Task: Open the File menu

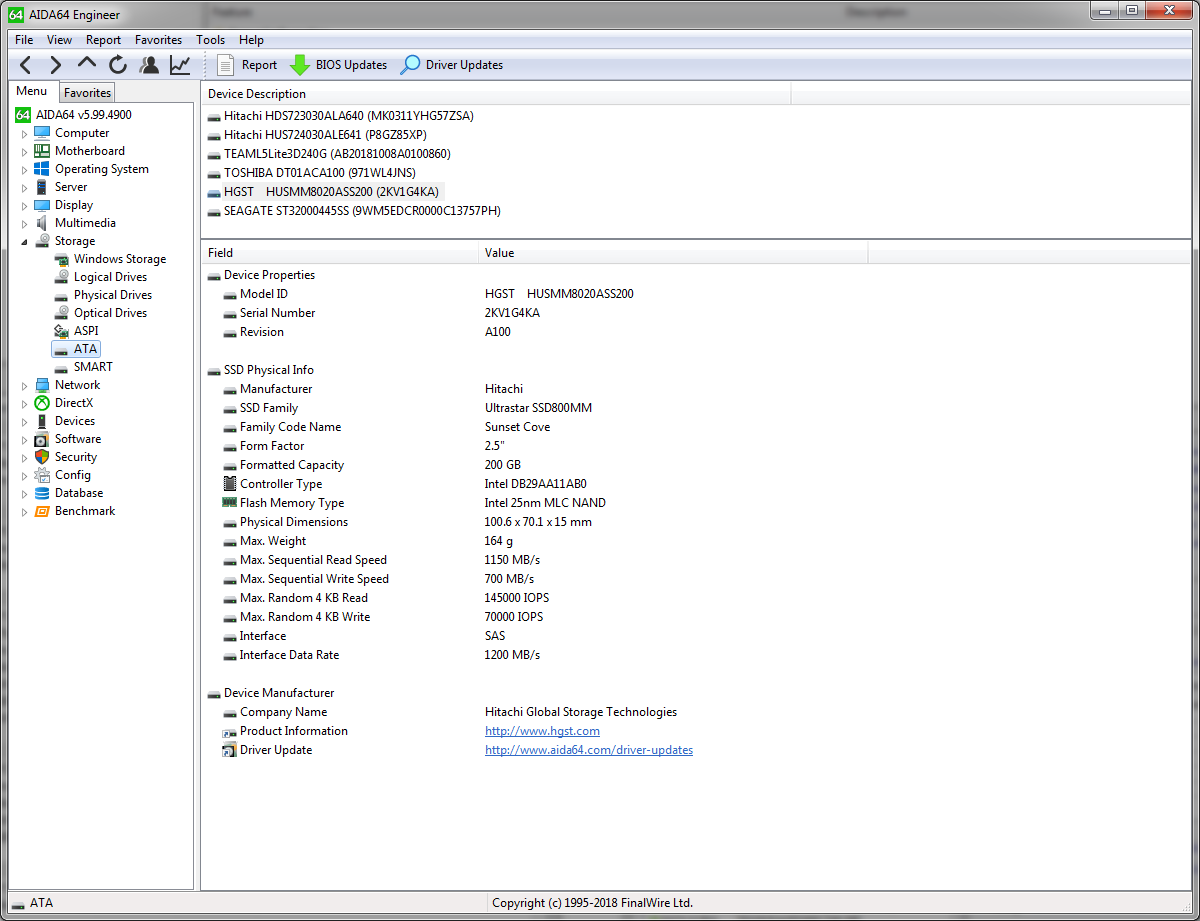Action: point(24,40)
